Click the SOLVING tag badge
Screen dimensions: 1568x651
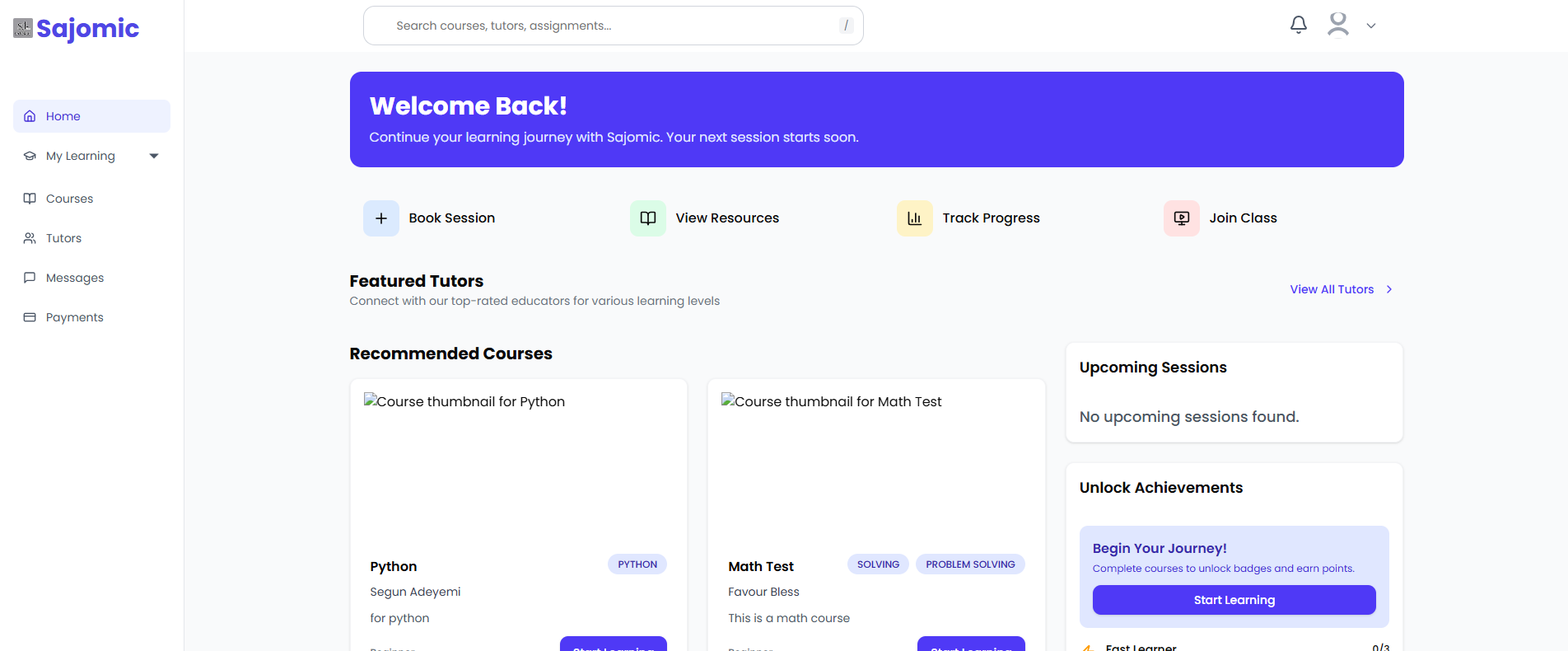coord(878,564)
